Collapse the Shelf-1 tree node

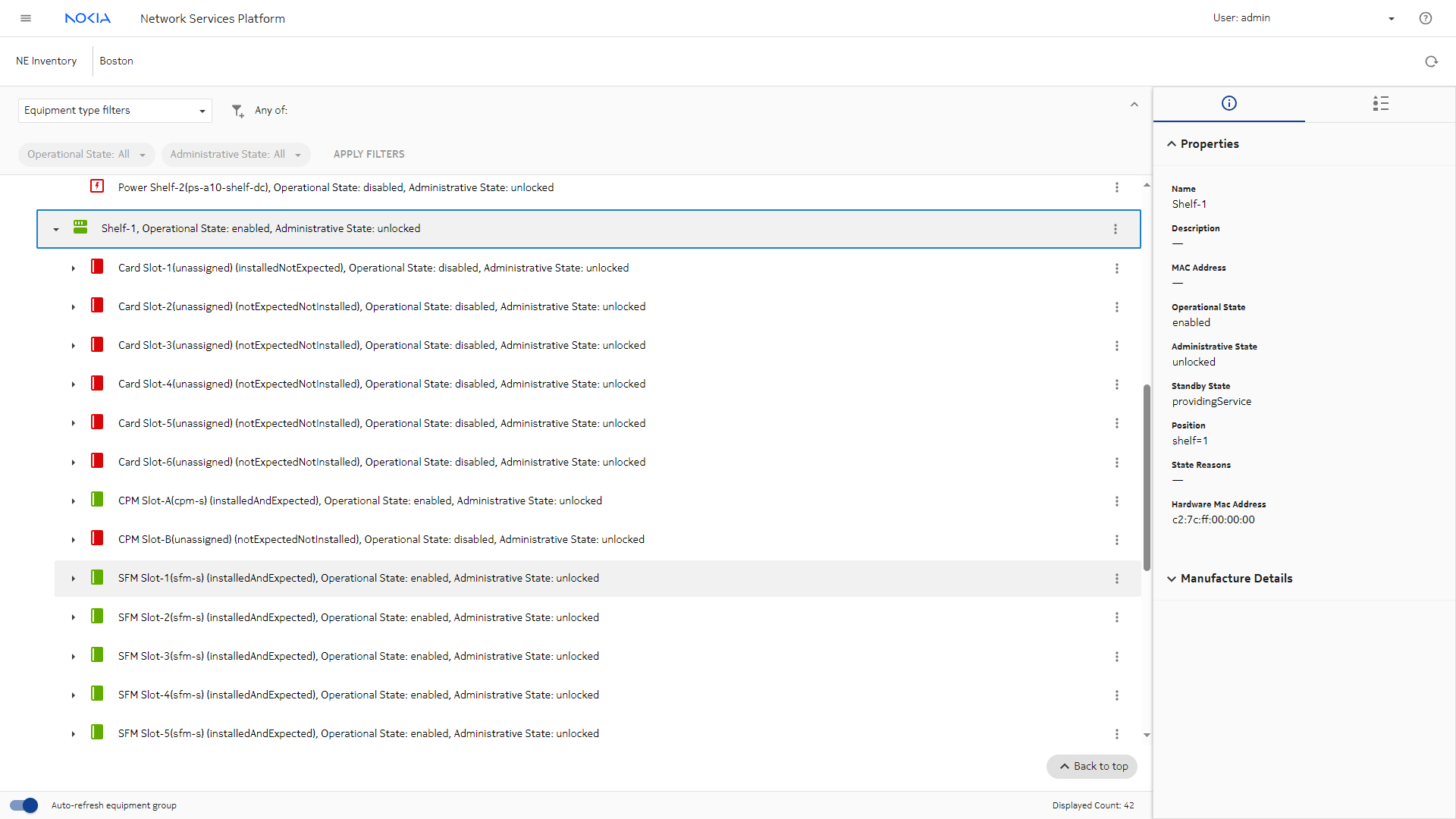[x=56, y=229]
